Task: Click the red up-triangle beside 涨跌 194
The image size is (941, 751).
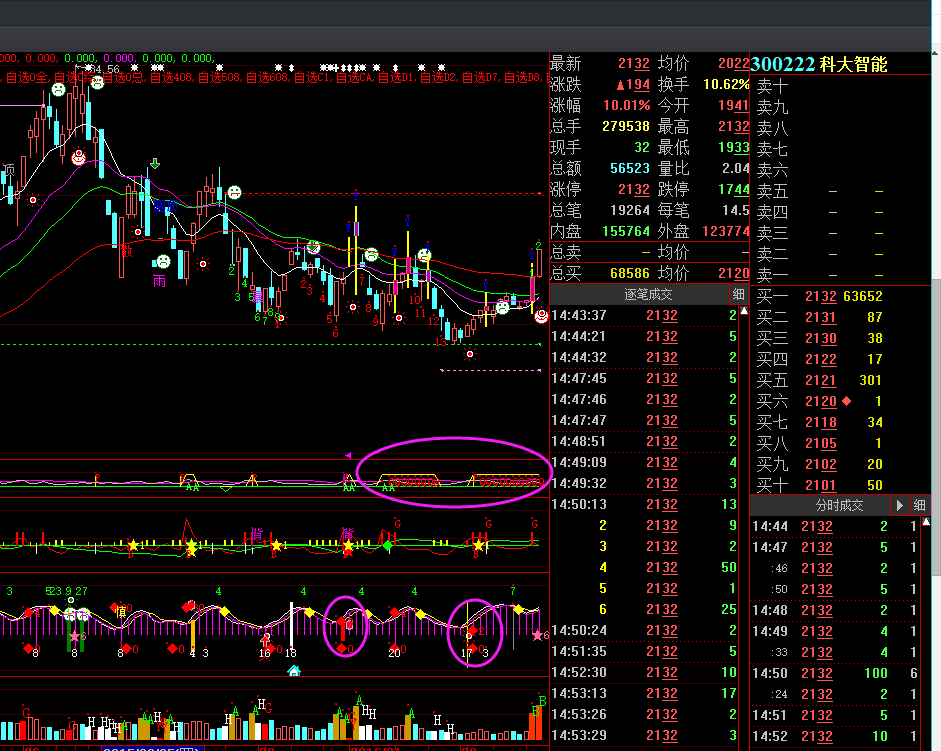Action: 621,85
